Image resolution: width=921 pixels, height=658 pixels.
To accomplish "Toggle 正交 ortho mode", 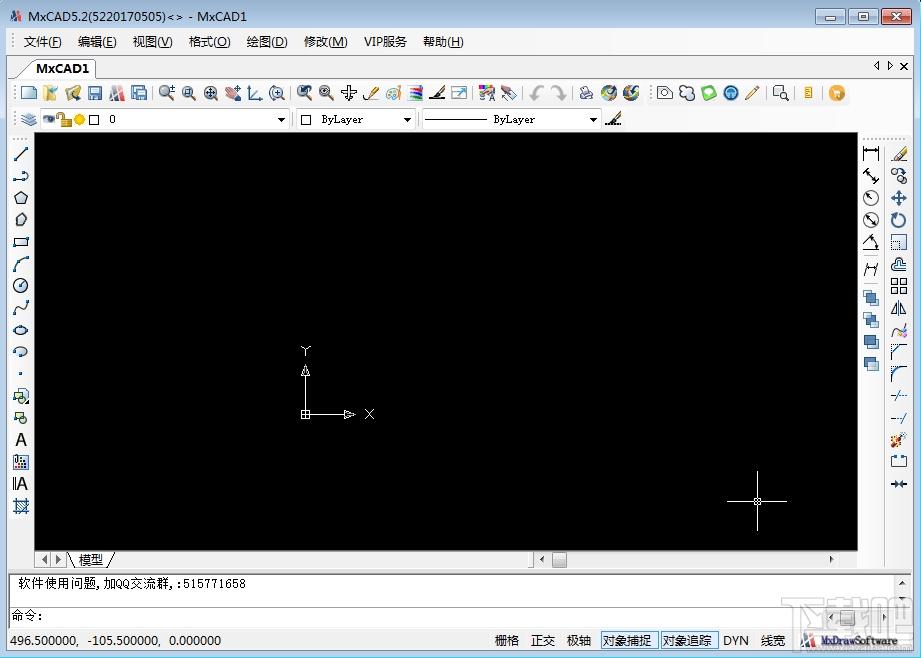I will pyautogui.click(x=543, y=640).
